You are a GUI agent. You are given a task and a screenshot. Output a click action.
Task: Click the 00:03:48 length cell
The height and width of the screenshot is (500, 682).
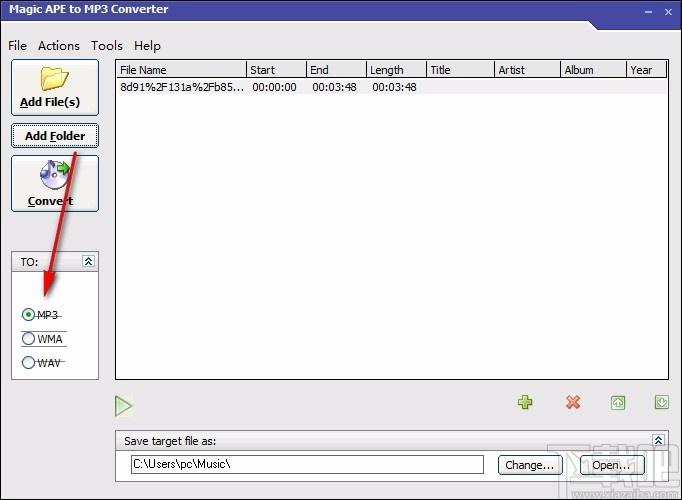coord(394,87)
